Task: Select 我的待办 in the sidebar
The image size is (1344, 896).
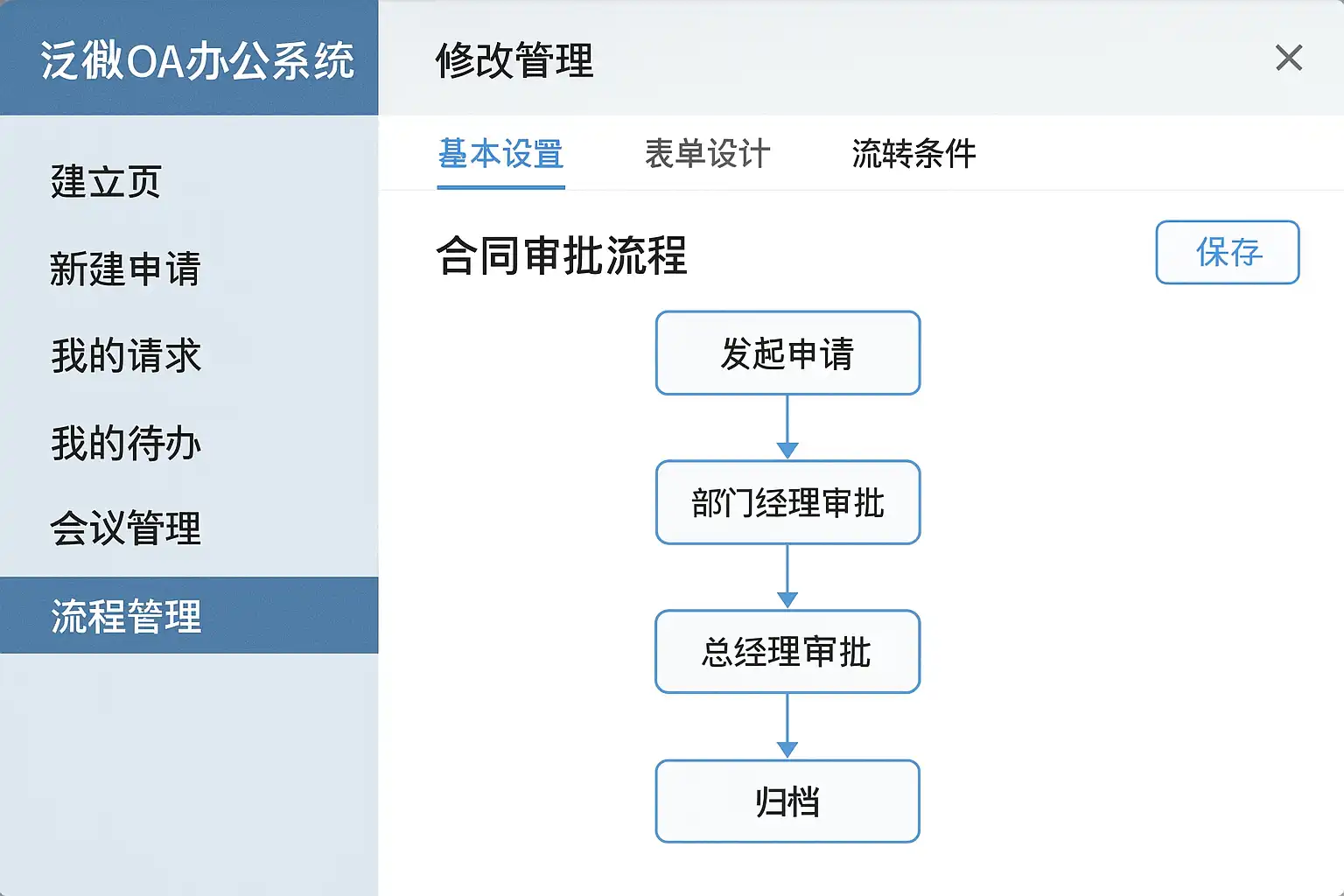Action: pos(126,443)
